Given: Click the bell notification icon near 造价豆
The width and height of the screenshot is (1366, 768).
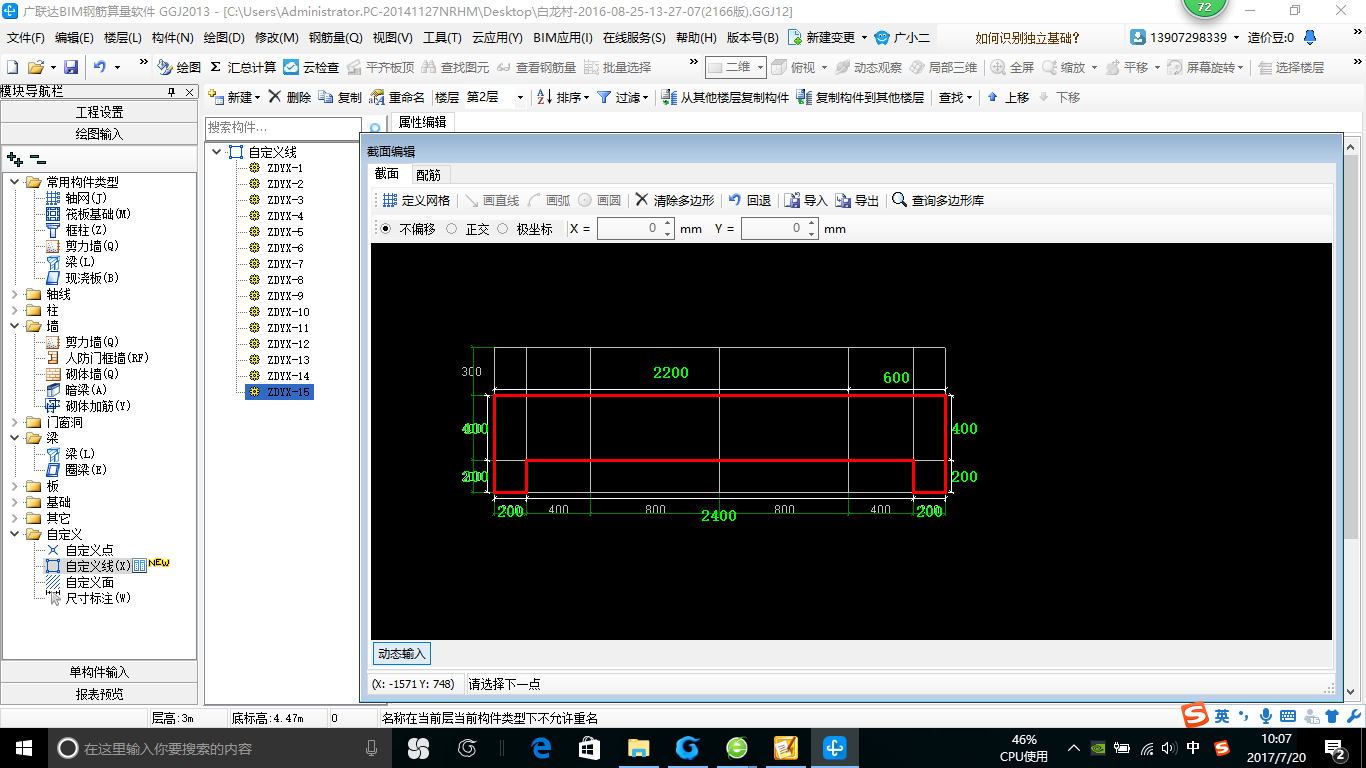Looking at the screenshot, I should pos(1310,37).
